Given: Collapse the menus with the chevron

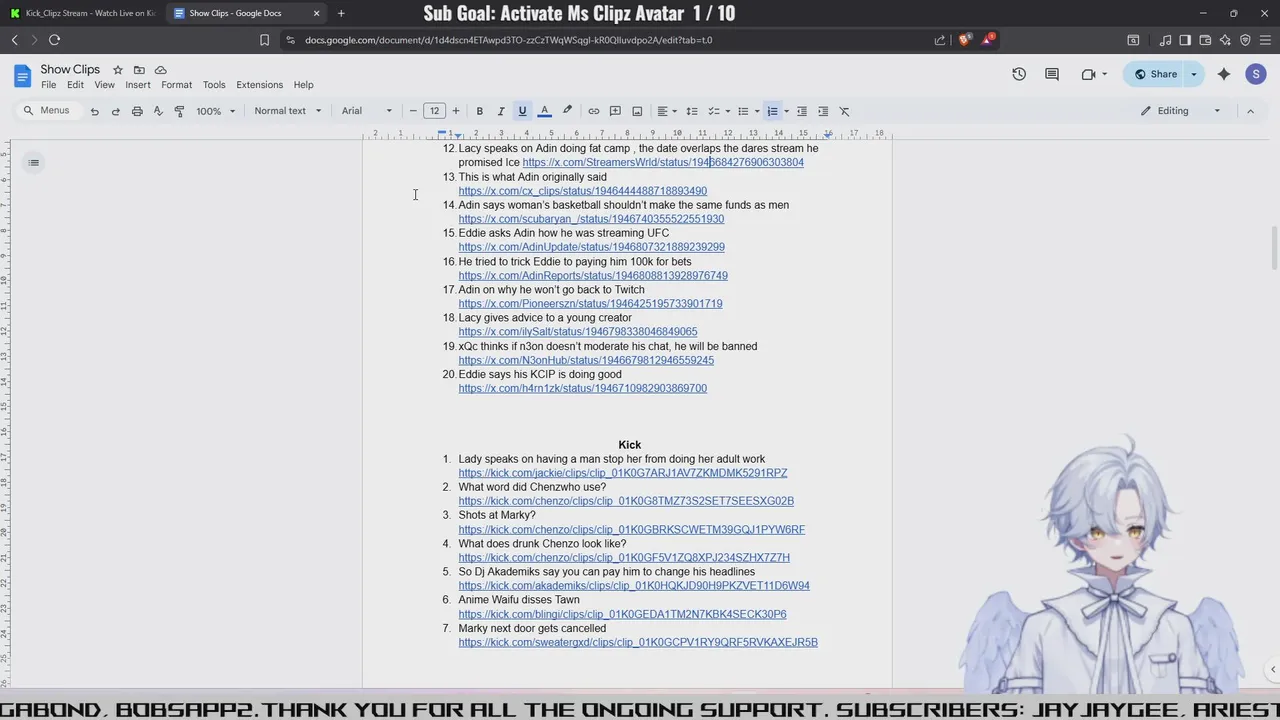Looking at the screenshot, I should [1250, 111].
